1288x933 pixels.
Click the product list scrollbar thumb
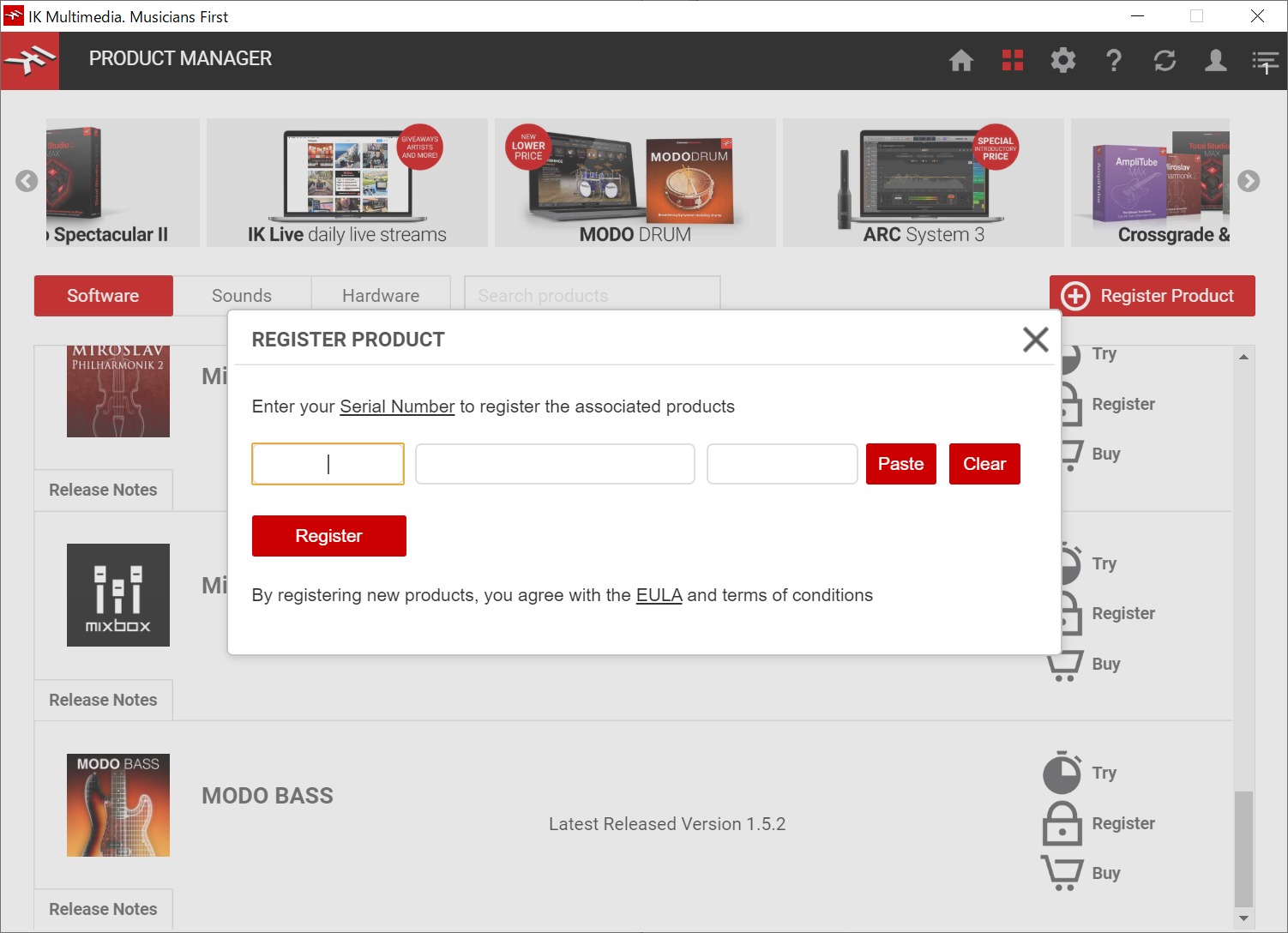click(x=1243, y=847)
